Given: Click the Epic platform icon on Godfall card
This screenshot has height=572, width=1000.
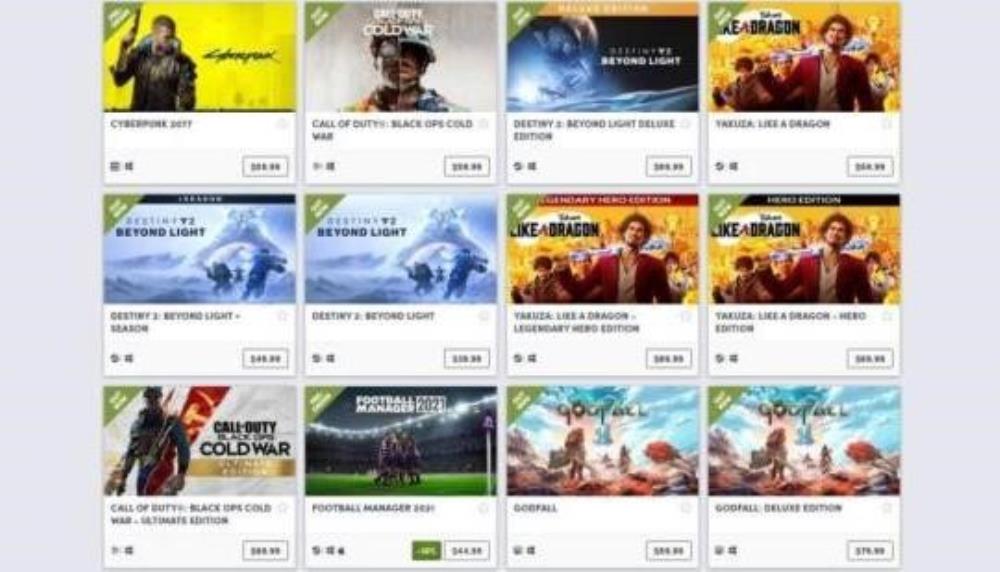Looking at the screenshot, I should pyautogui.click(x=518, y=550).
